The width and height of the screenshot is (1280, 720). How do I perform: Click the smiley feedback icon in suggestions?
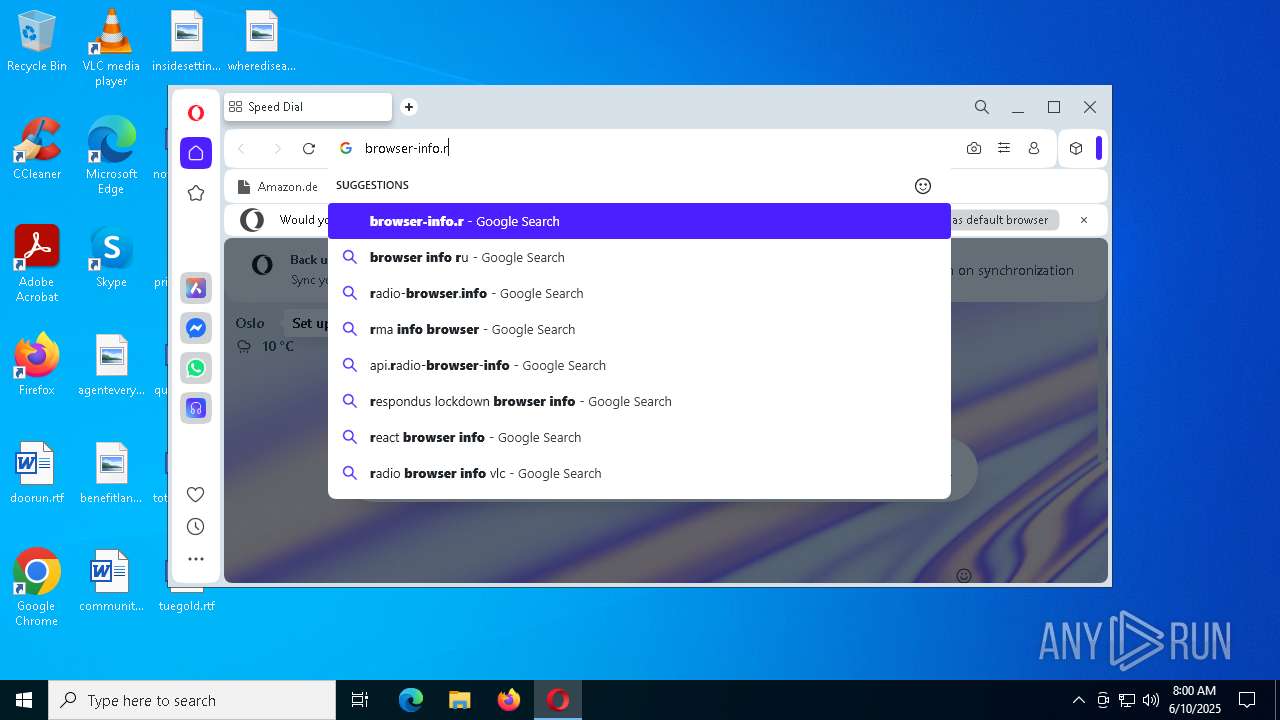[923, 186]
